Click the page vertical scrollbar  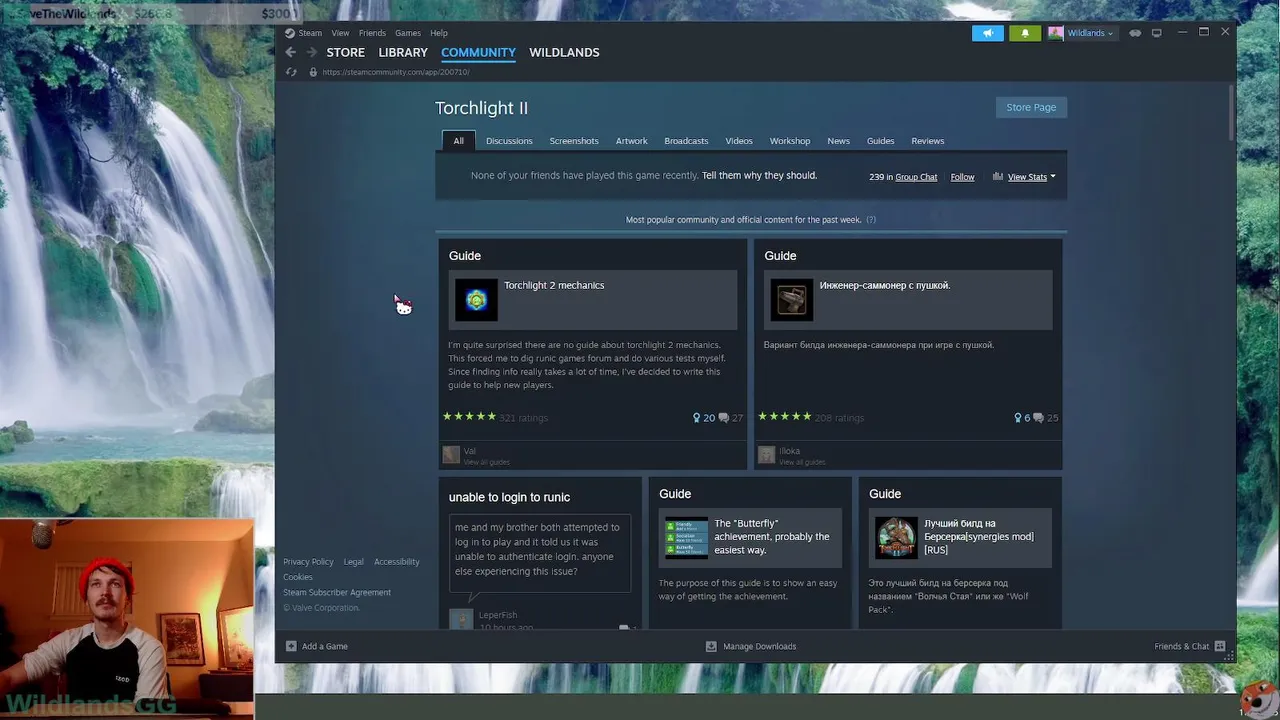[x=1233, y=112]
